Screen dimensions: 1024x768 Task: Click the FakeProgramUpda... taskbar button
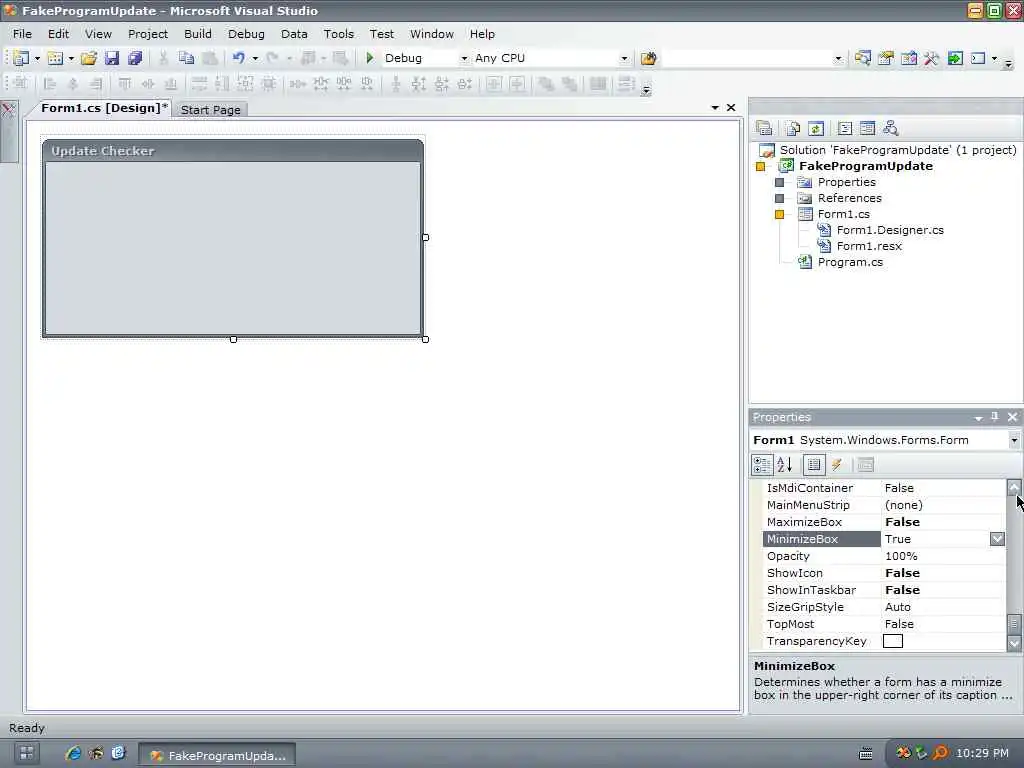coord(217,755)
